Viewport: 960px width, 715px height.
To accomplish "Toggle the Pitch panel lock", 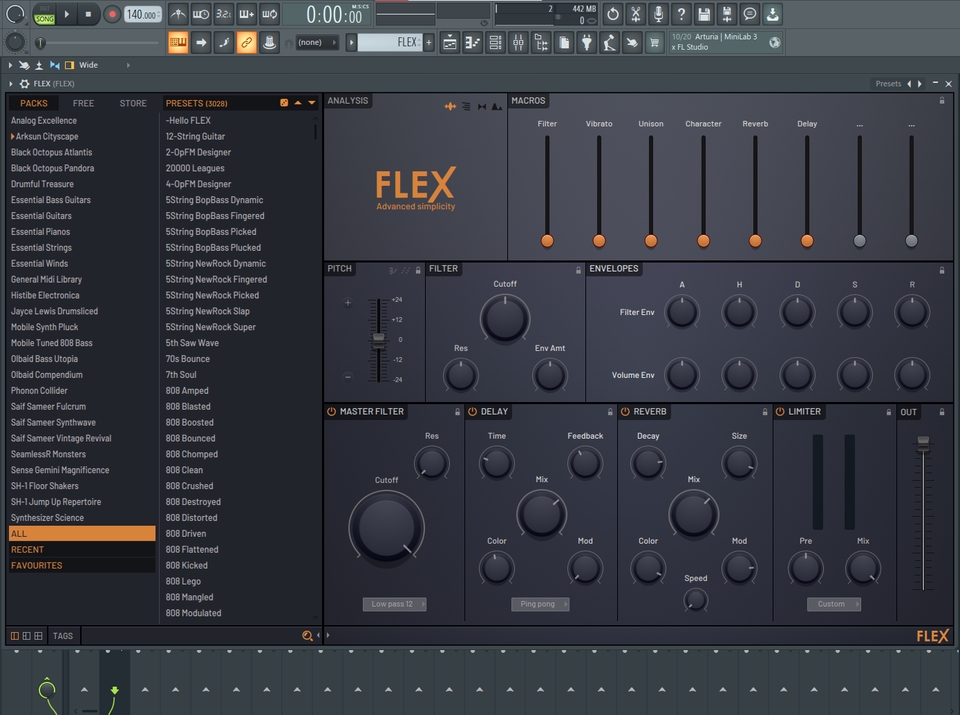I will click(x=418, y=269).
